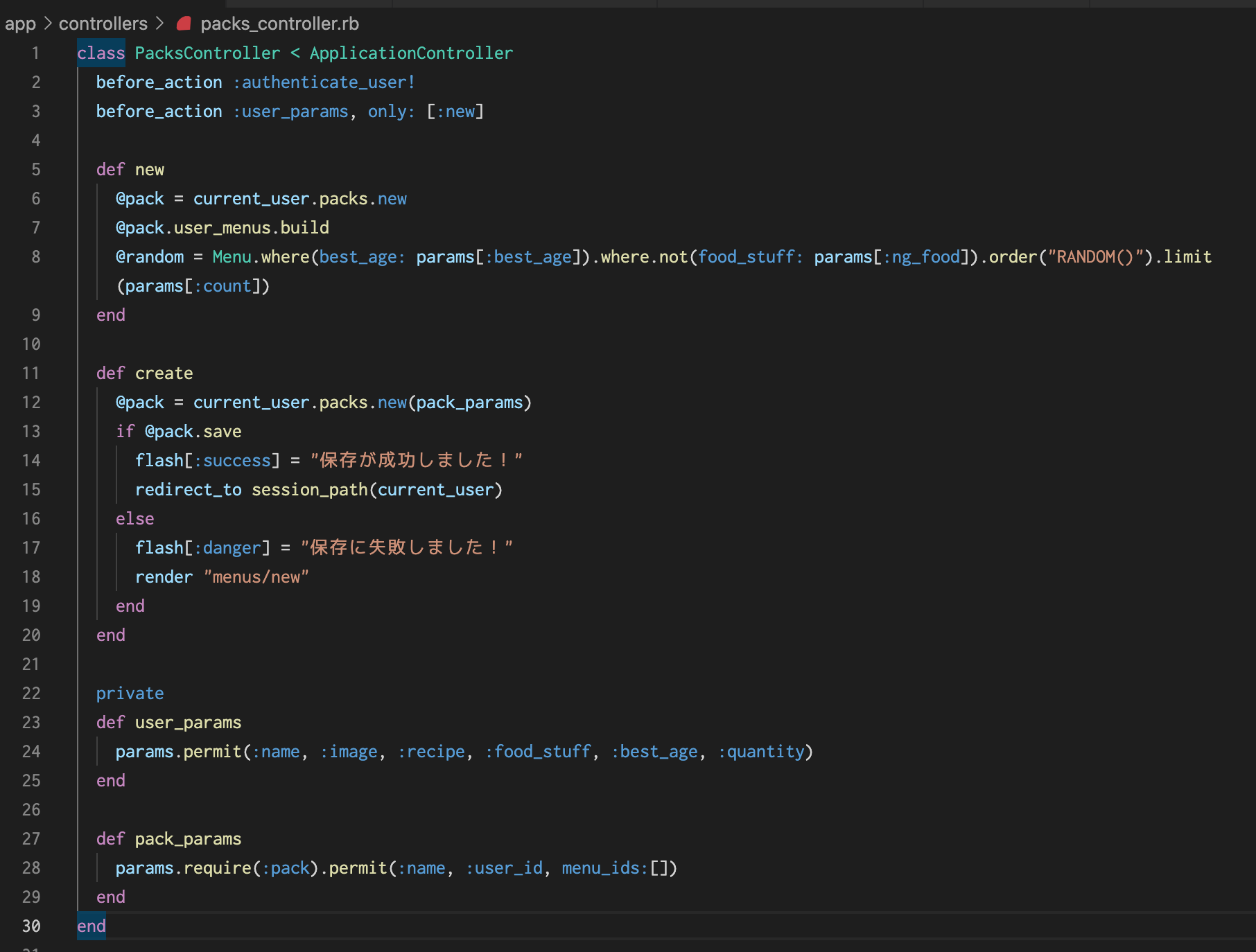Screen dimensions: 1256x952
Task: Open the 'controllers' breadcrumb segment
Action: pos(103,24)
